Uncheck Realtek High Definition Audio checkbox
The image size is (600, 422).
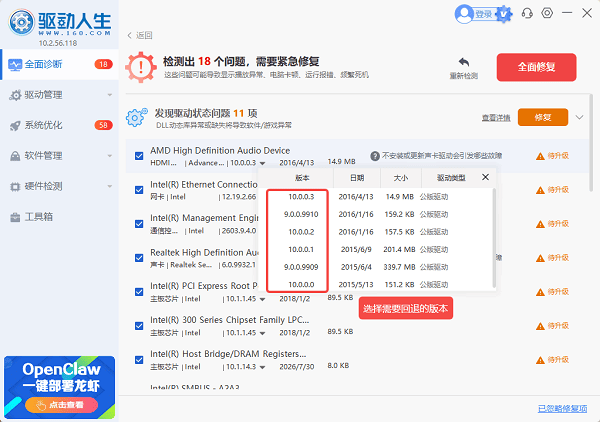(139, 258)
